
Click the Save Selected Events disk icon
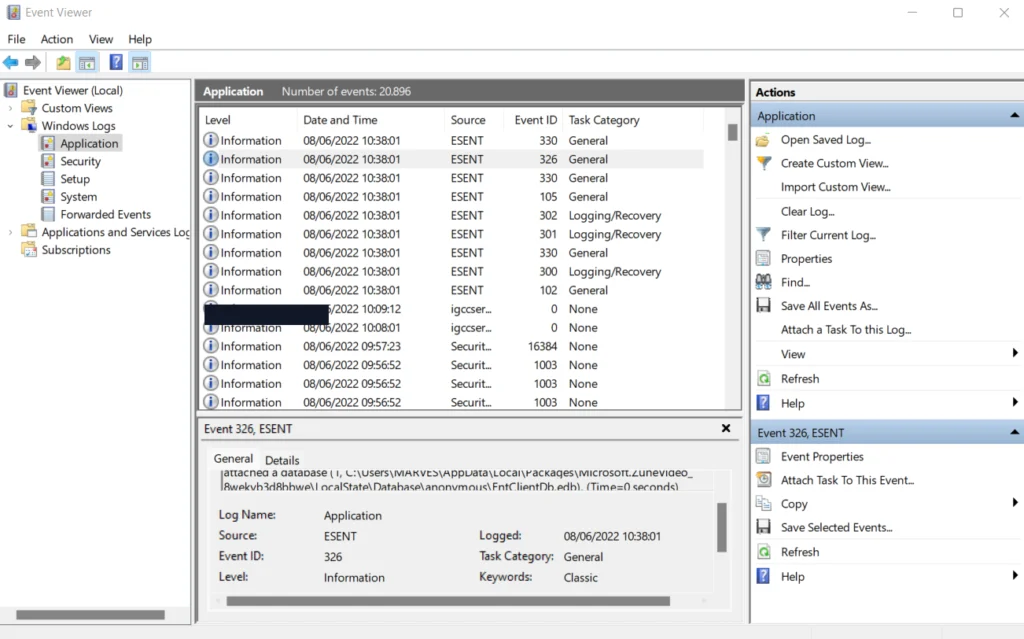pyautogui.click(x=763, y=527)
